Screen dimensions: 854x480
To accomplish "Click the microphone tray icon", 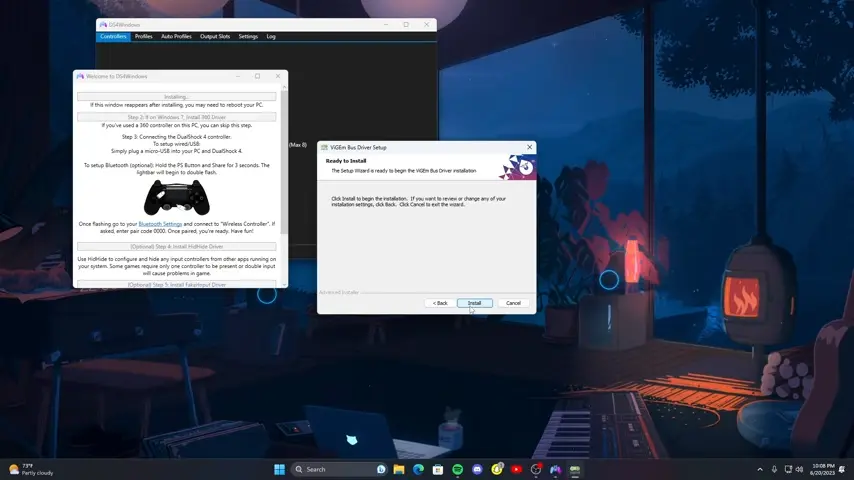I will pos(774,469).
